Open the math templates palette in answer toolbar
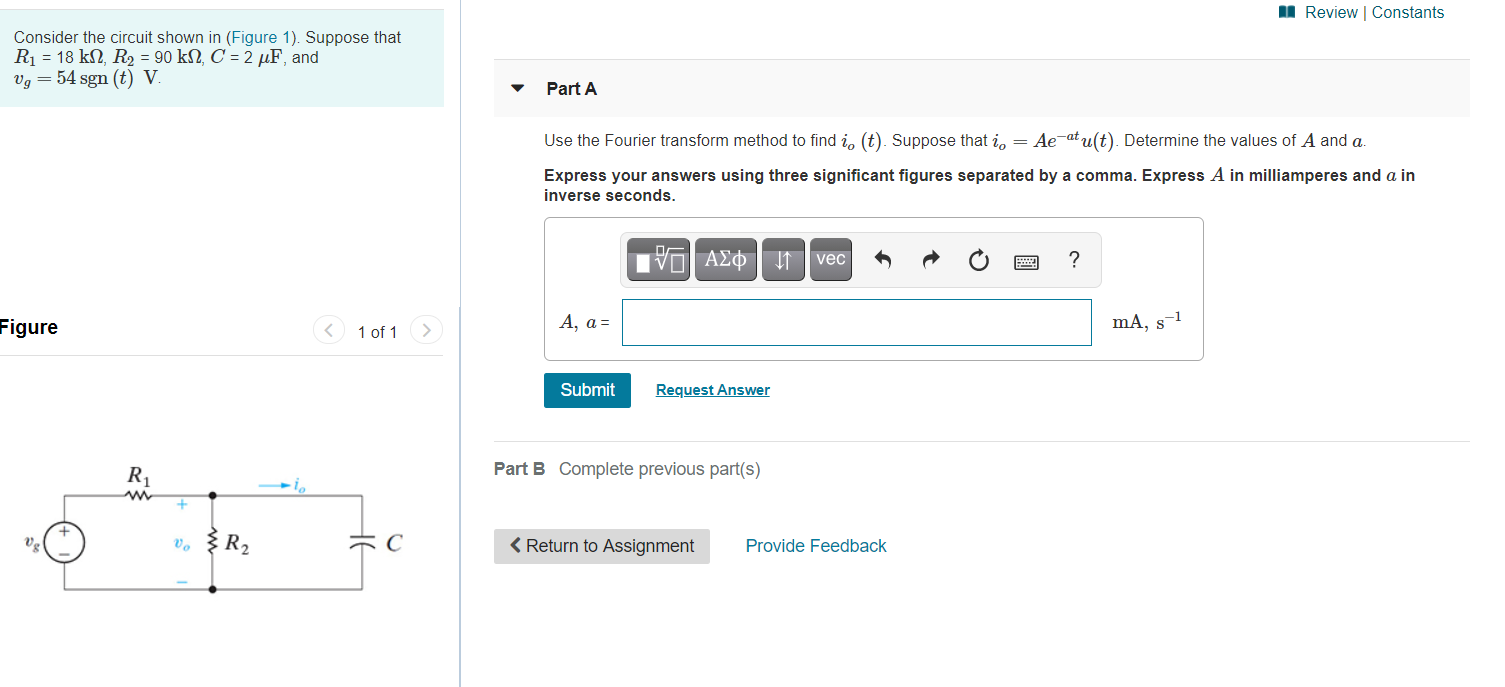The image size is (1505, 687). tap(655, 259)
